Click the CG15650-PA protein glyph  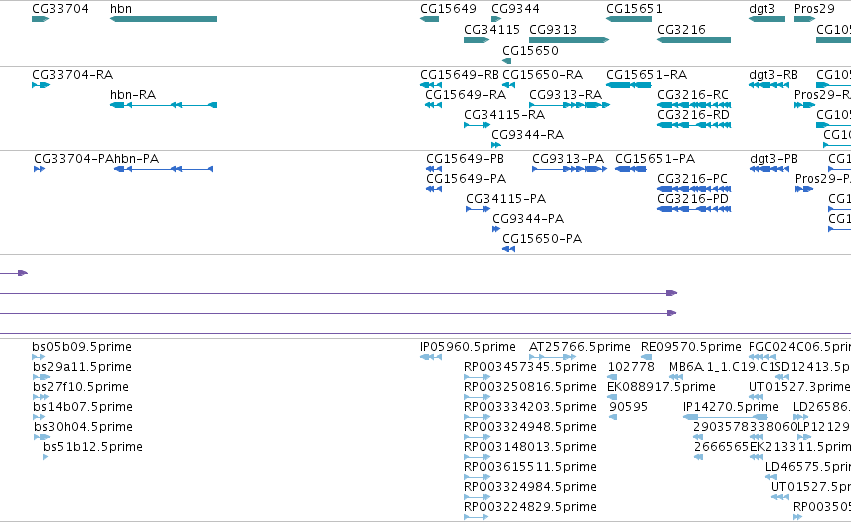[x=509, y=249]
